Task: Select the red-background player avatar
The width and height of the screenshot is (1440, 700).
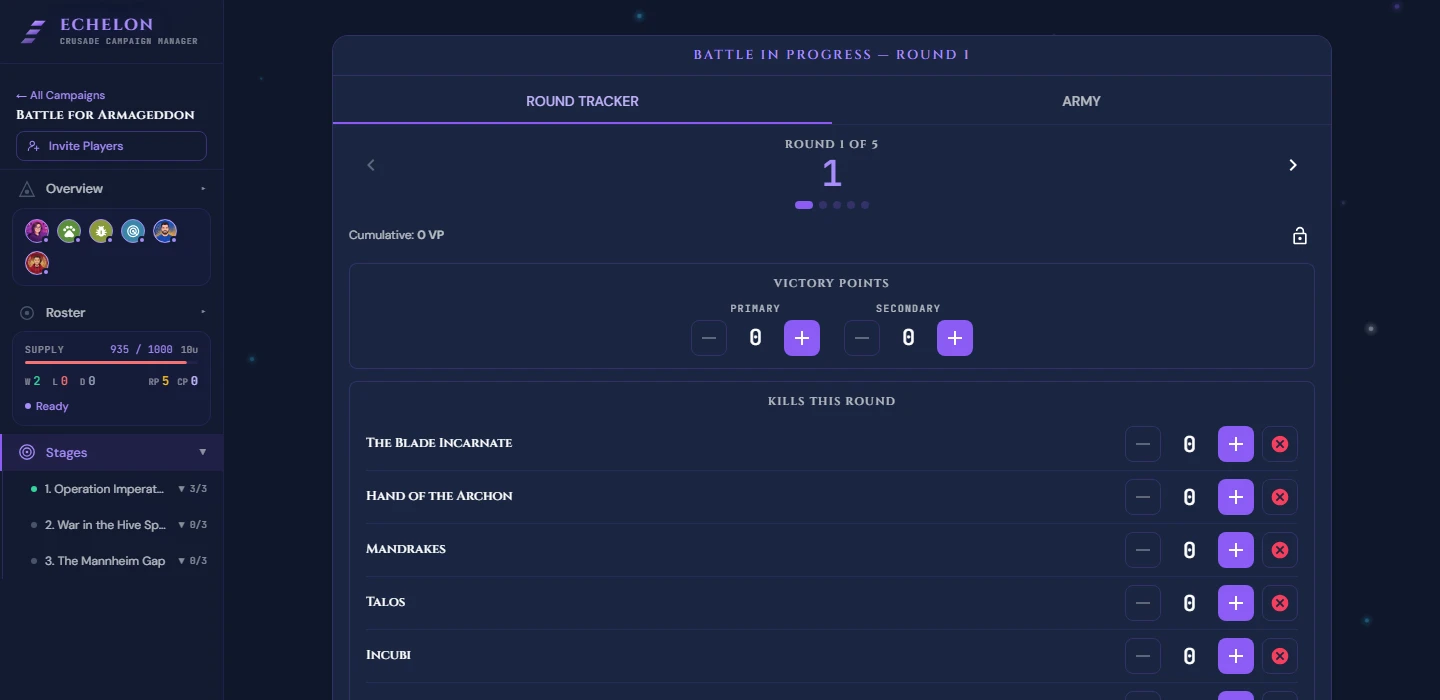Action: [37, 263]
